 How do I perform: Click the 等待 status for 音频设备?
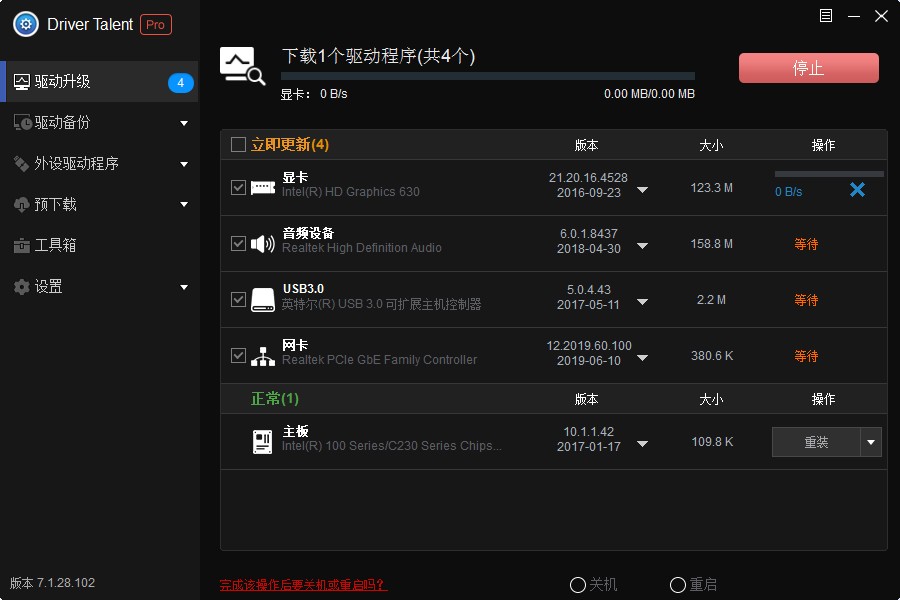pyautogui.click(x=806, y=244)
